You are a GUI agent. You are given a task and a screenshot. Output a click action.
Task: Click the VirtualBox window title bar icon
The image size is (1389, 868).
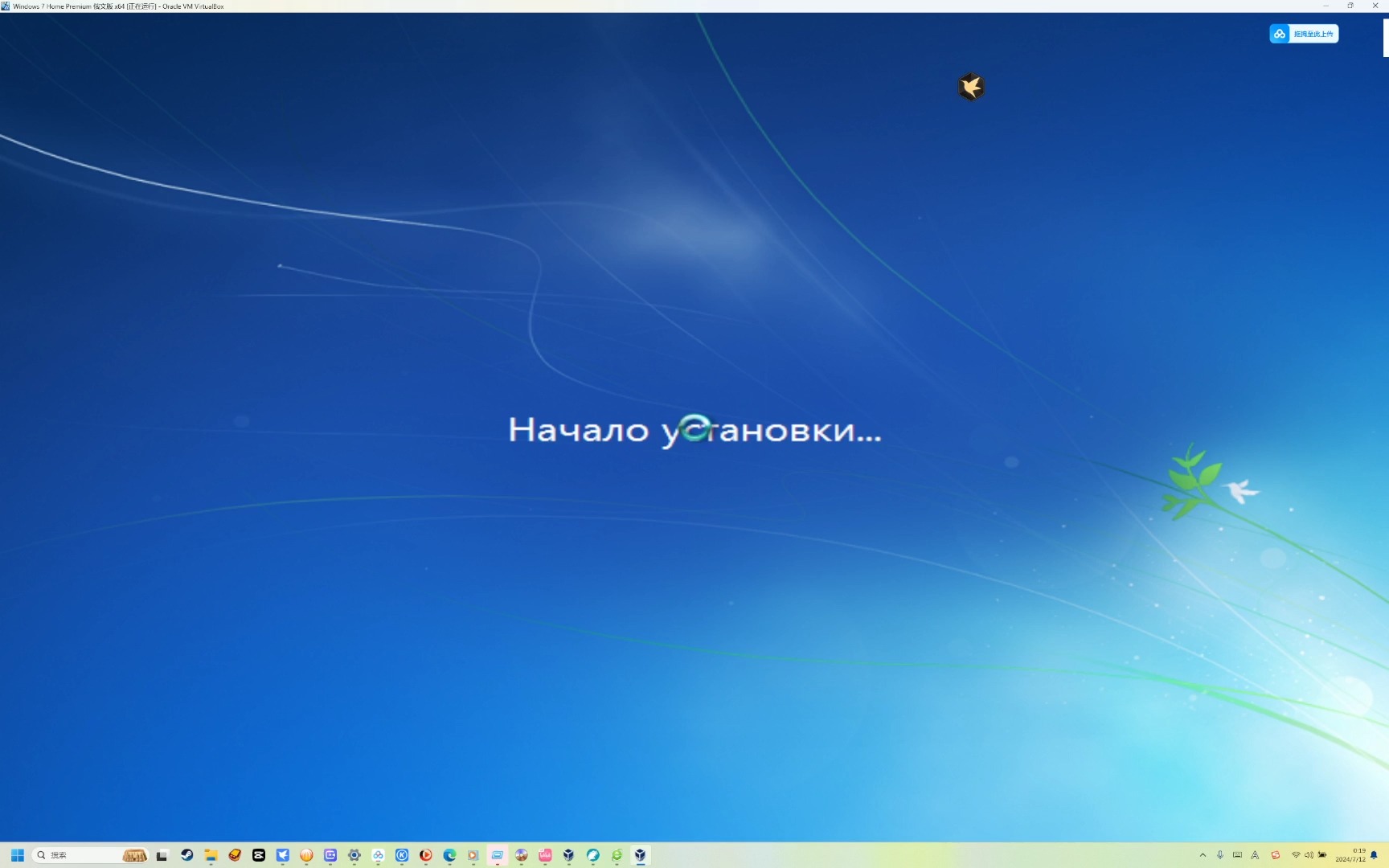click(6, 6)
